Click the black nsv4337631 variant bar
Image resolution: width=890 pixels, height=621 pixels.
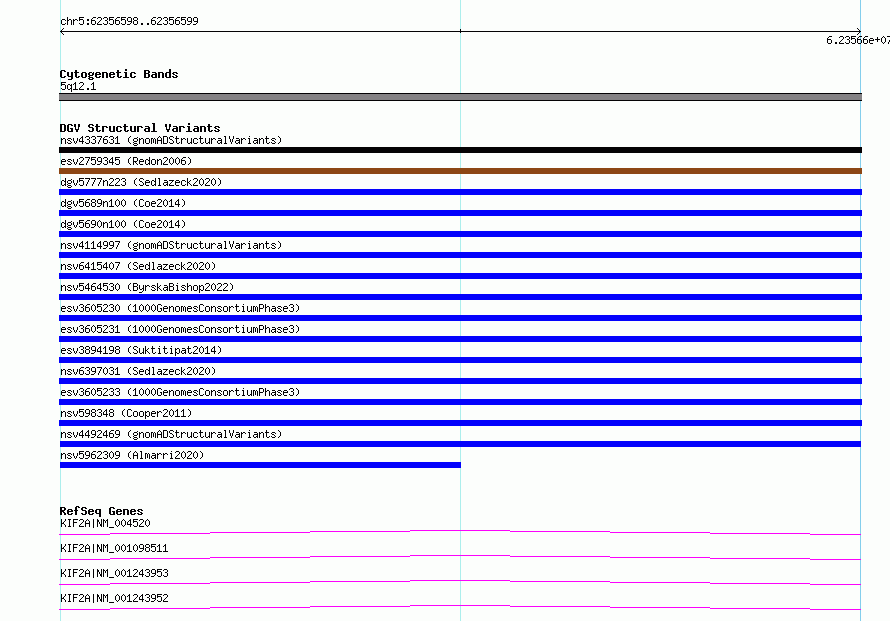click(460, 150)
